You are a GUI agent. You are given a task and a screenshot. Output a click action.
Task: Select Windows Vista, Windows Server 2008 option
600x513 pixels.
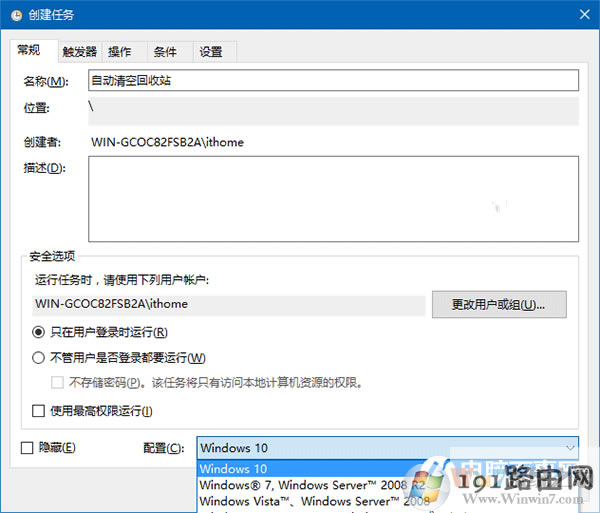300,502
